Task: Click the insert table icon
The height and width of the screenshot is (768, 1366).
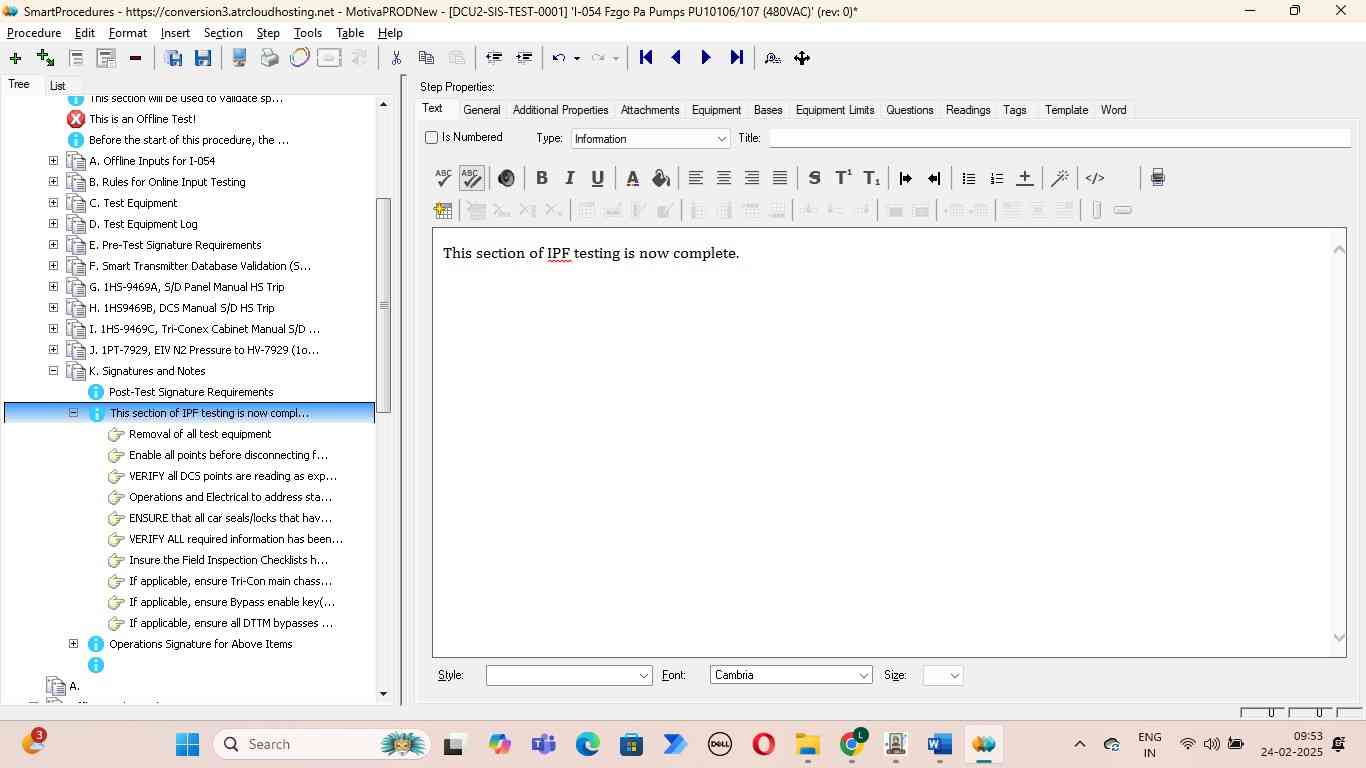Action: click(x=443, y=210)
